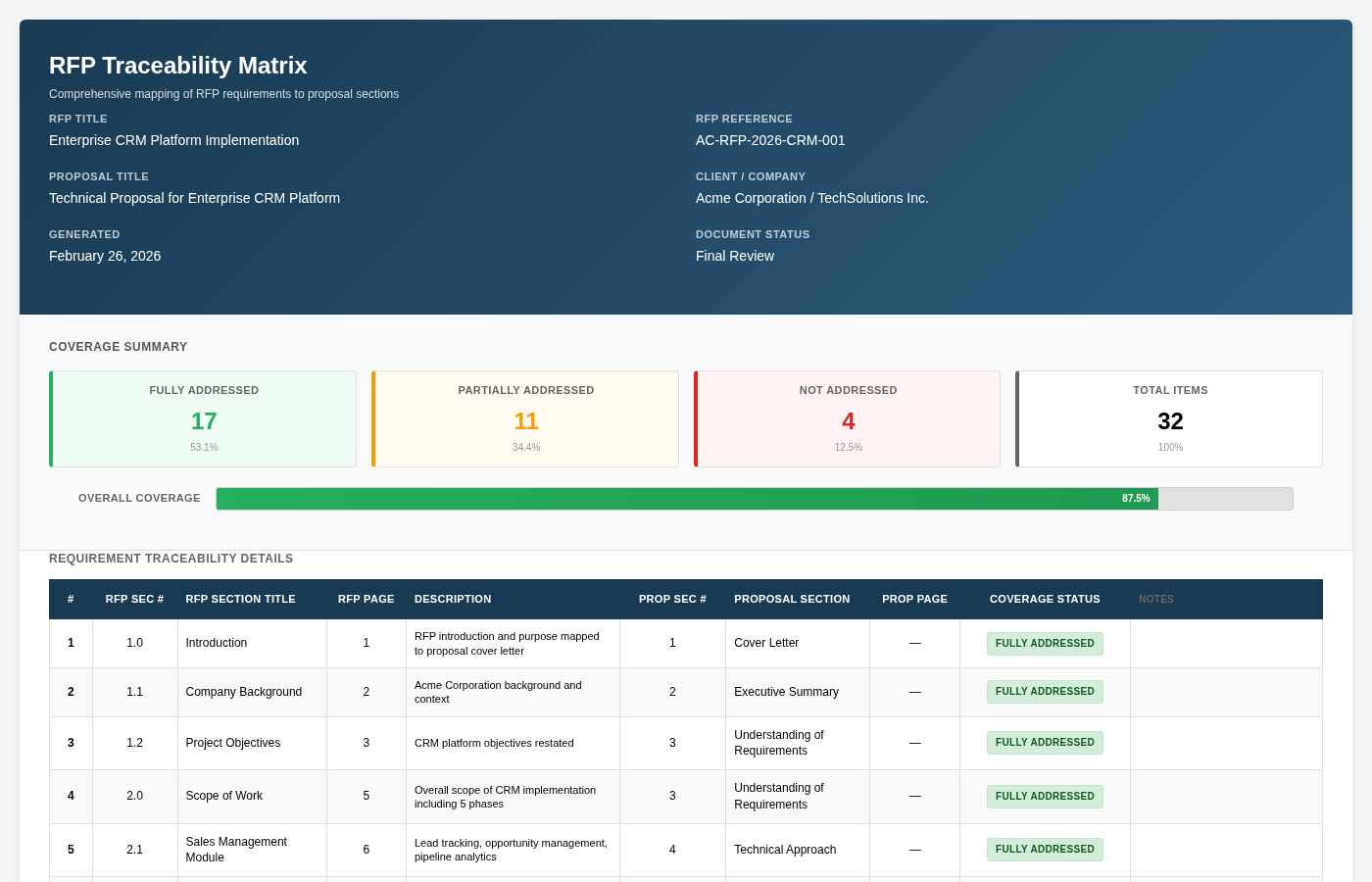Sort by the RFP SEC # column header
This screenshot has height=882, width=1372.
coord(134,599)
